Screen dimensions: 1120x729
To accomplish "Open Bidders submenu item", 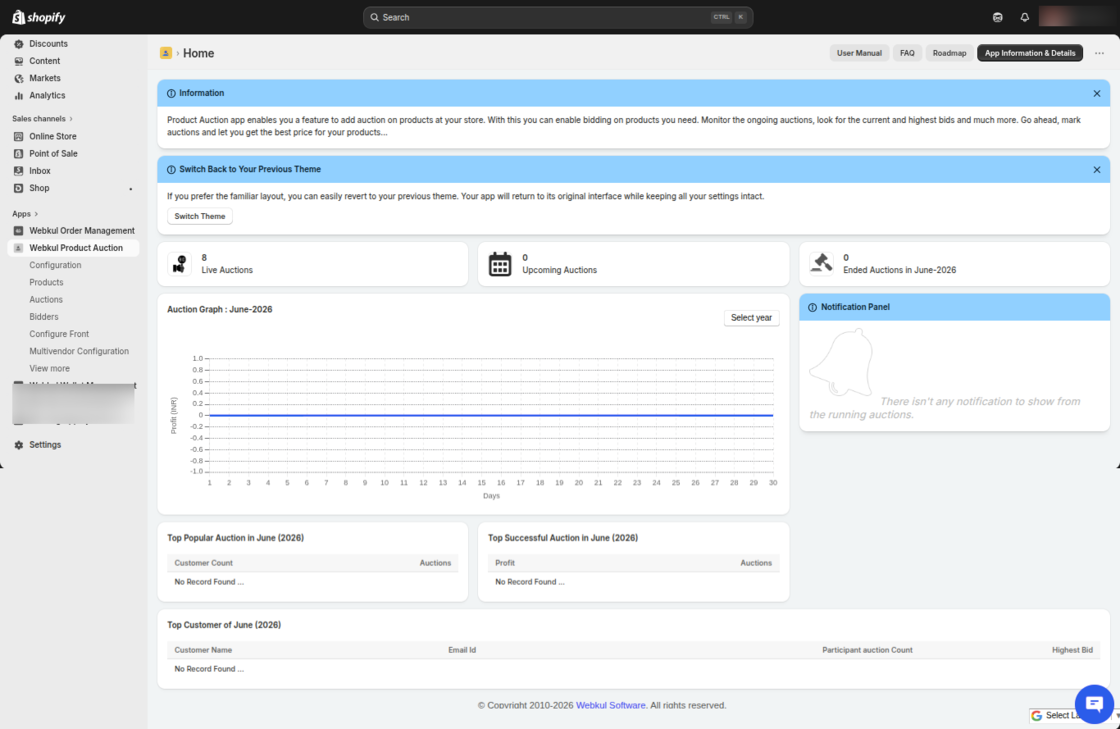I will coord(44,316).
